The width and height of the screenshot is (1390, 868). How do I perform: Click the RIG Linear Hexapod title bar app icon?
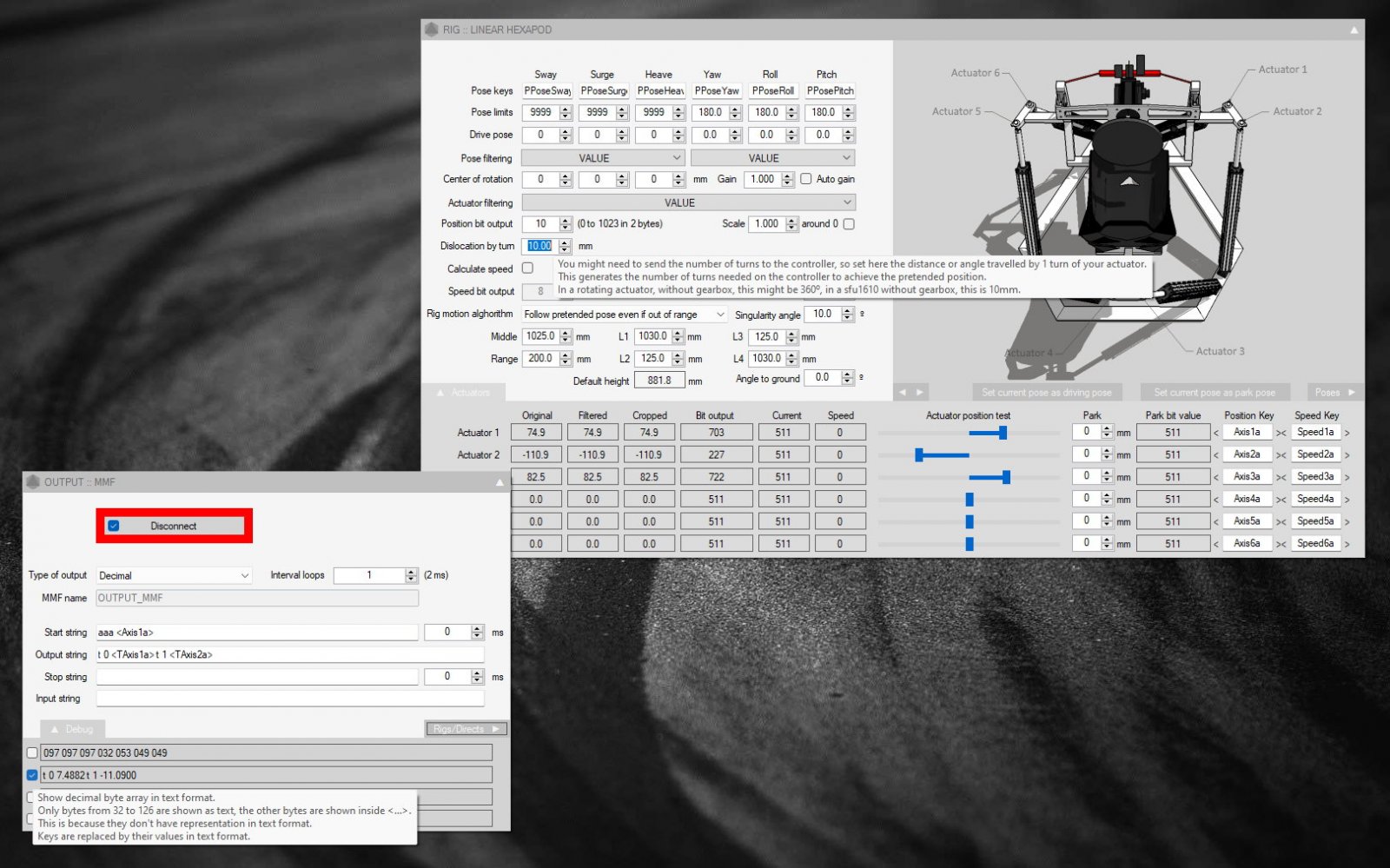click(432, 30)
